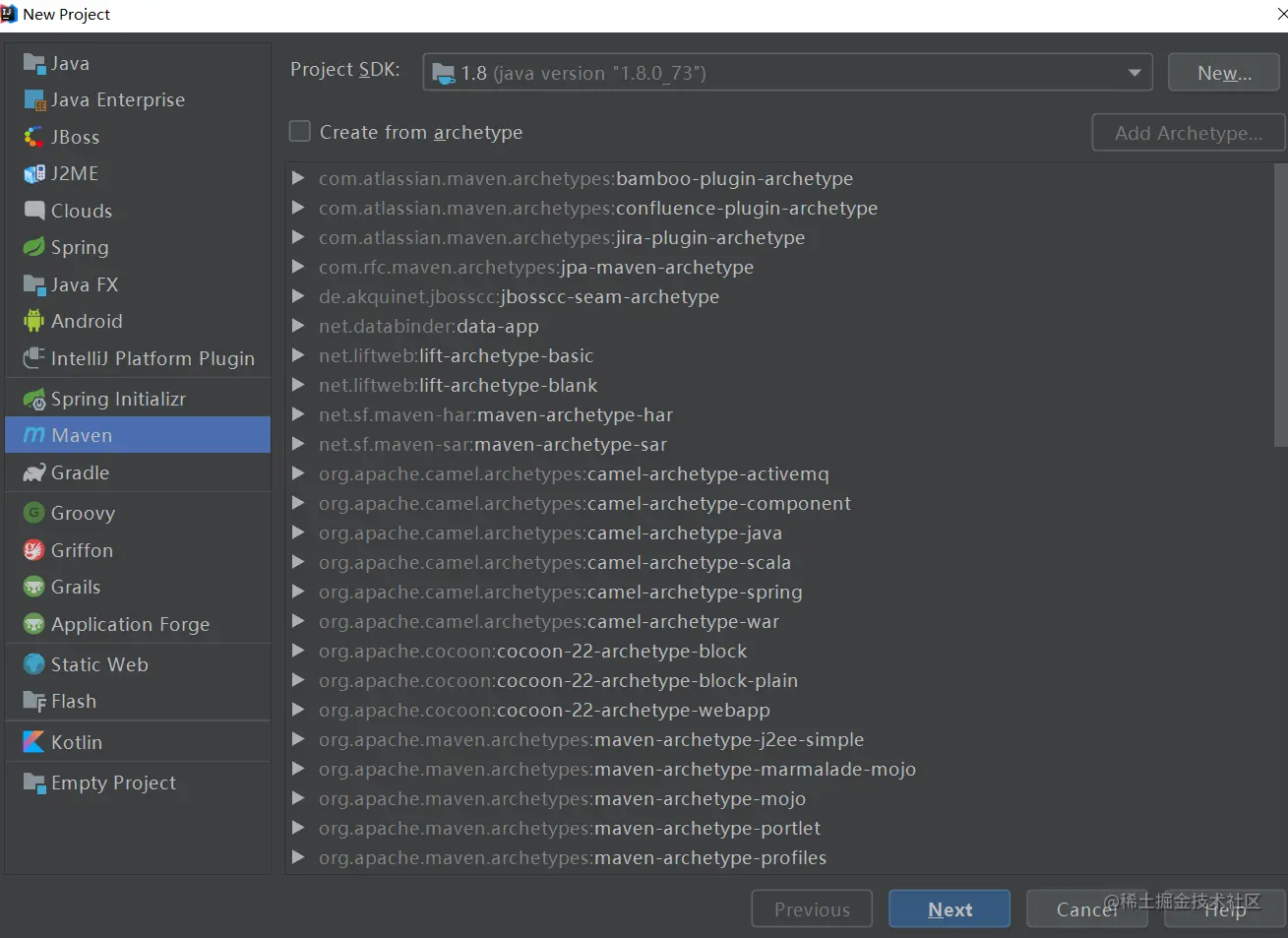This screenshot has height=938, width=1288.
Task: Click the Griffon icon
Action: [34, 550]
